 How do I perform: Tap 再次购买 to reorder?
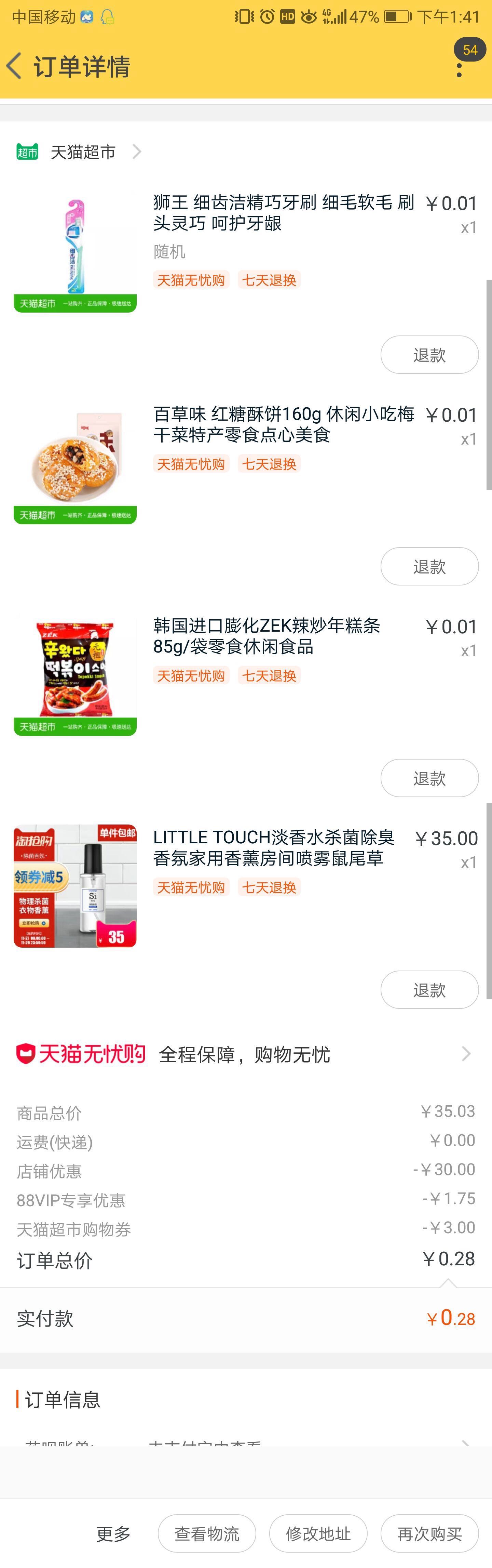[429, 1534]
